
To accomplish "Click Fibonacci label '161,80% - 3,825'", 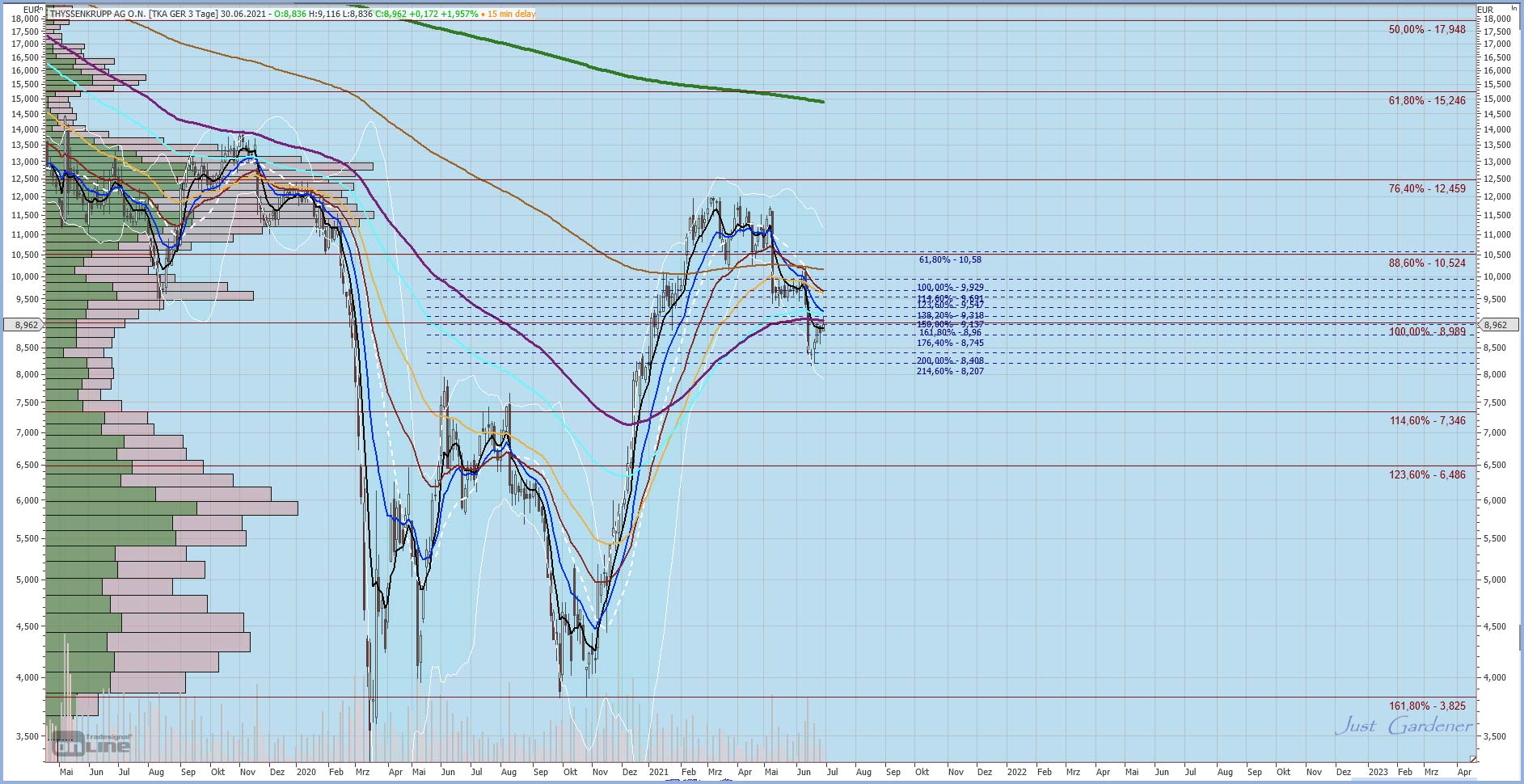I will [x=1427, y=706].
